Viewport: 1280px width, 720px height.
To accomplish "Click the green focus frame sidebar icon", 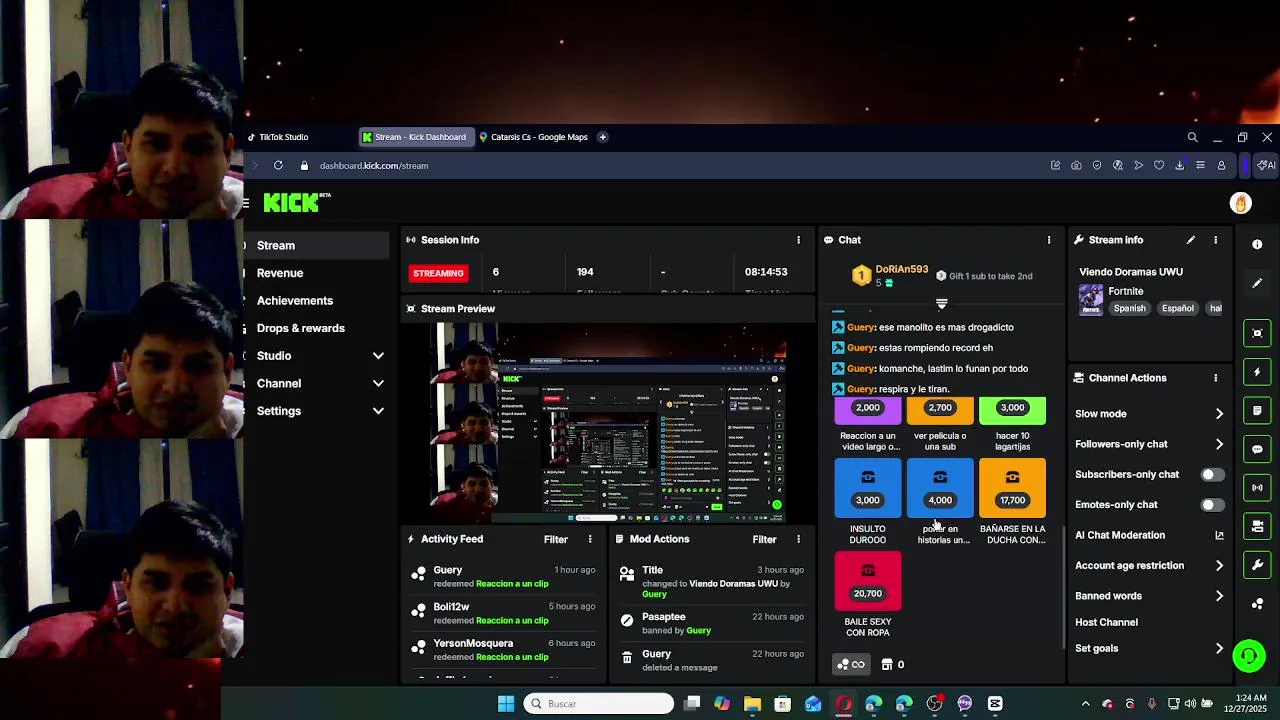I will [x=1257, y=333].
